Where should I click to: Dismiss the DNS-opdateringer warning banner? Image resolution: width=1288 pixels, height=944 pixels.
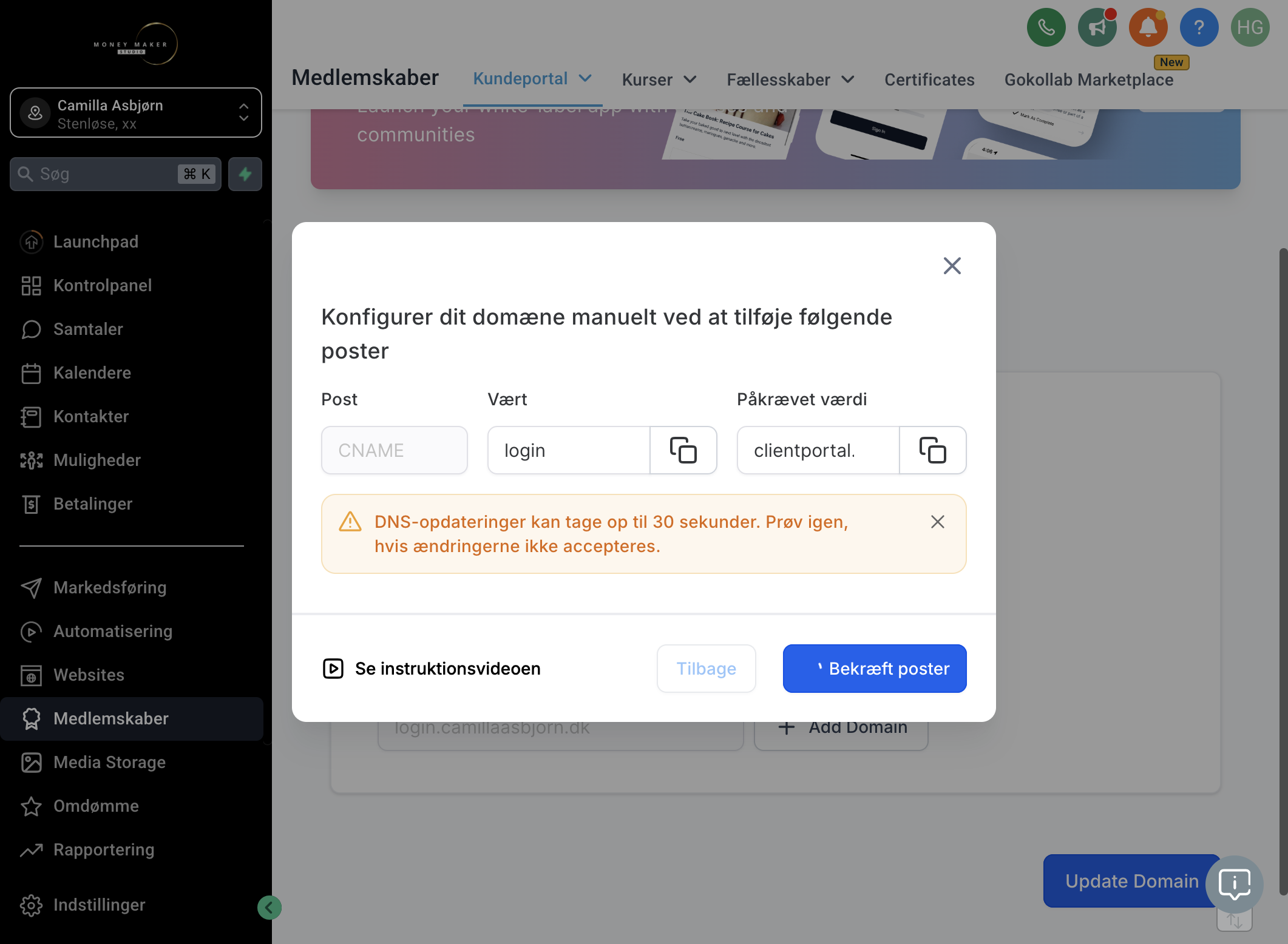(937, 522)
